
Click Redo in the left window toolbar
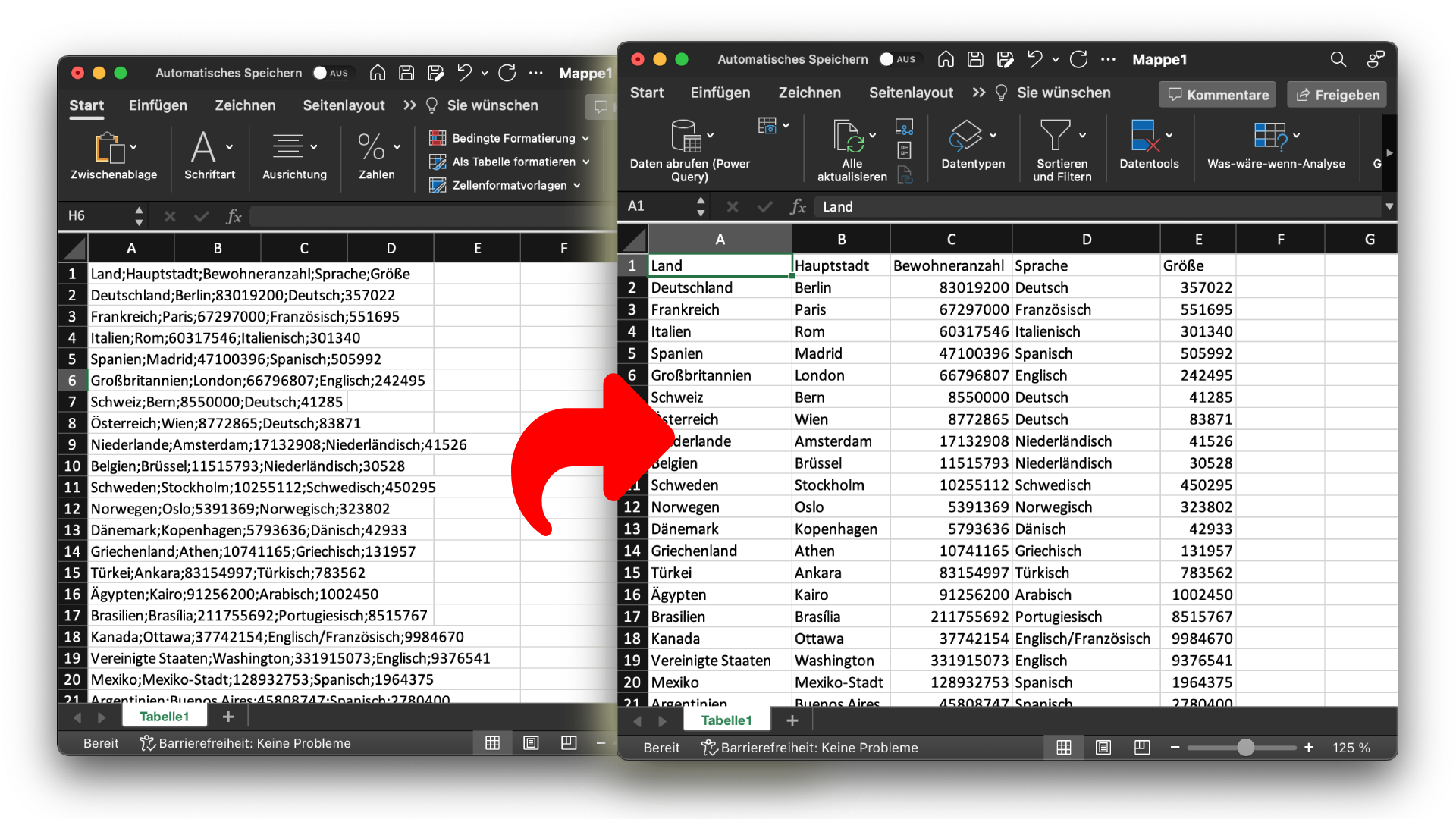click(507, 73)
